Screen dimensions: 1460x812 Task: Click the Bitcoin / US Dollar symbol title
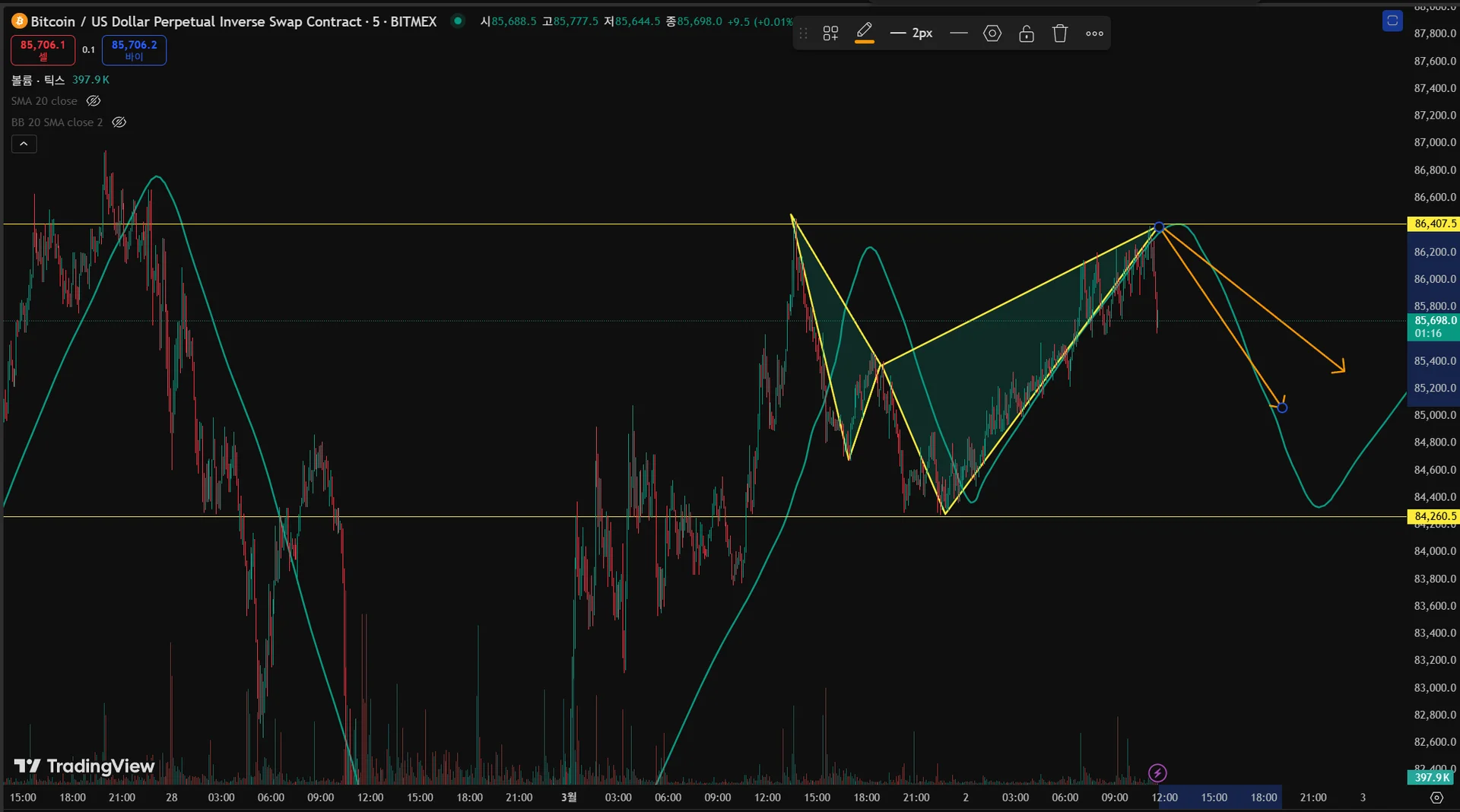[x=233, y=21]
